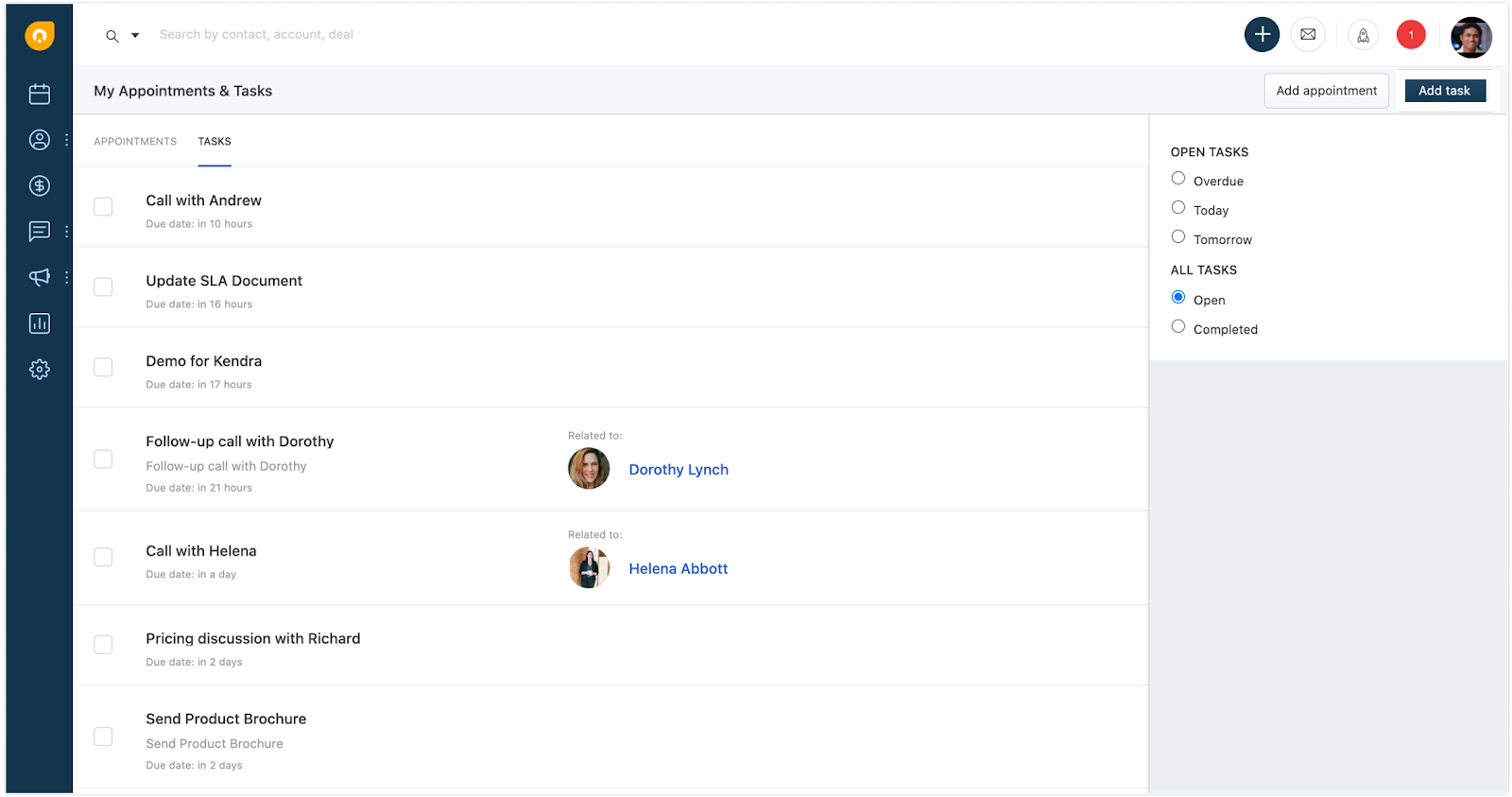
Task: Open the contacts icon in sidebar
Action: [x=39, y=140]
